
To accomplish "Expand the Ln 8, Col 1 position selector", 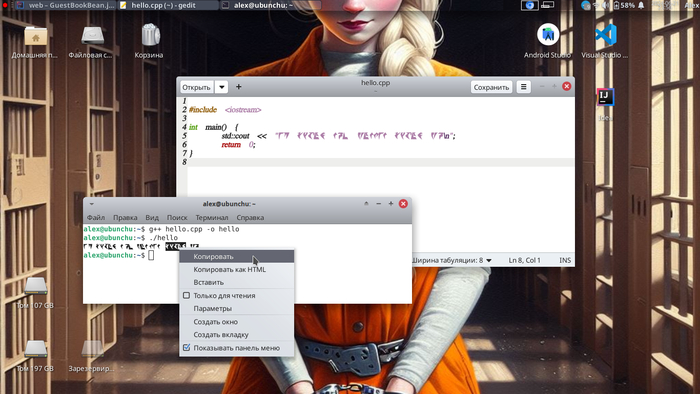I will [x=524, y=260].
